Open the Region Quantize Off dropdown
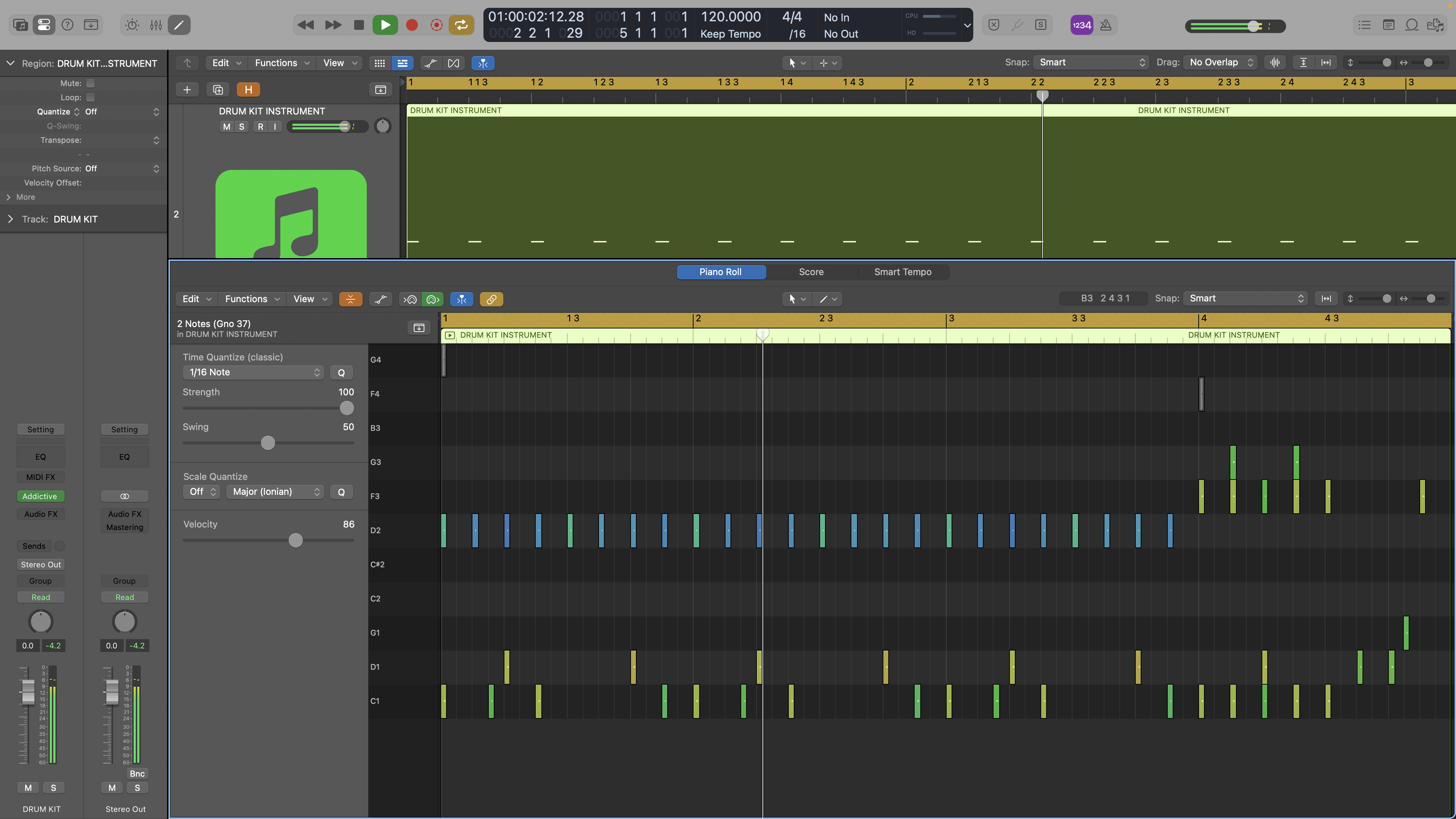The height and width of the screenshot is (819, 1456). click(122, 112)
